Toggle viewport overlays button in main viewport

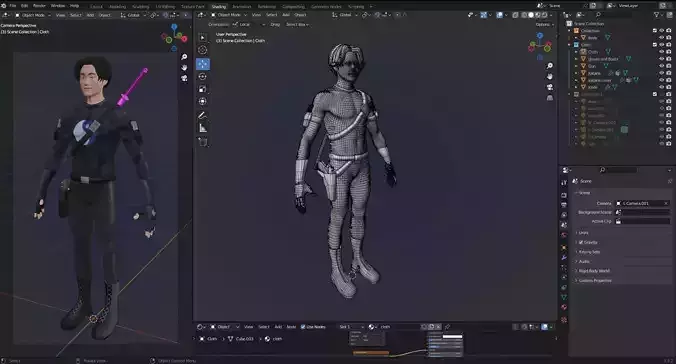pyautogui.click(x=500, y=15)
